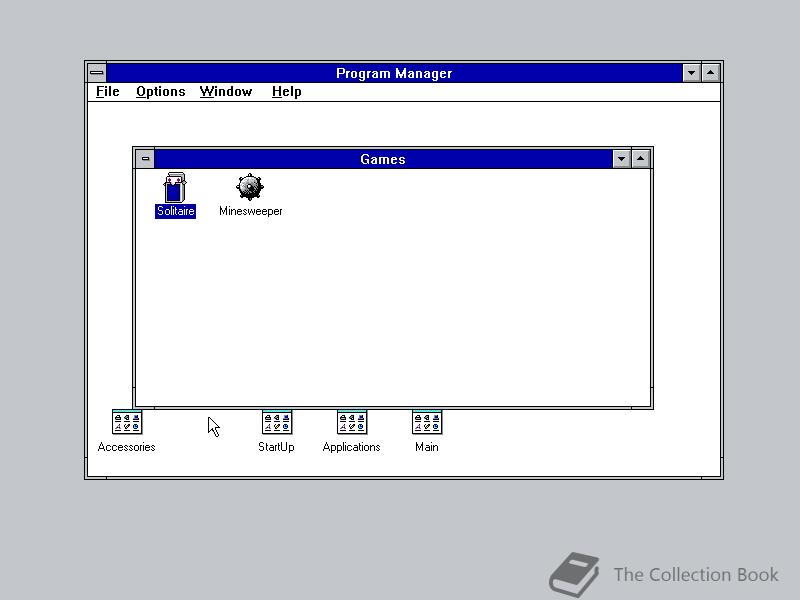This screenshot has width=800, height=600.
Task: Minimize the Games window
Action: point(621,159)
